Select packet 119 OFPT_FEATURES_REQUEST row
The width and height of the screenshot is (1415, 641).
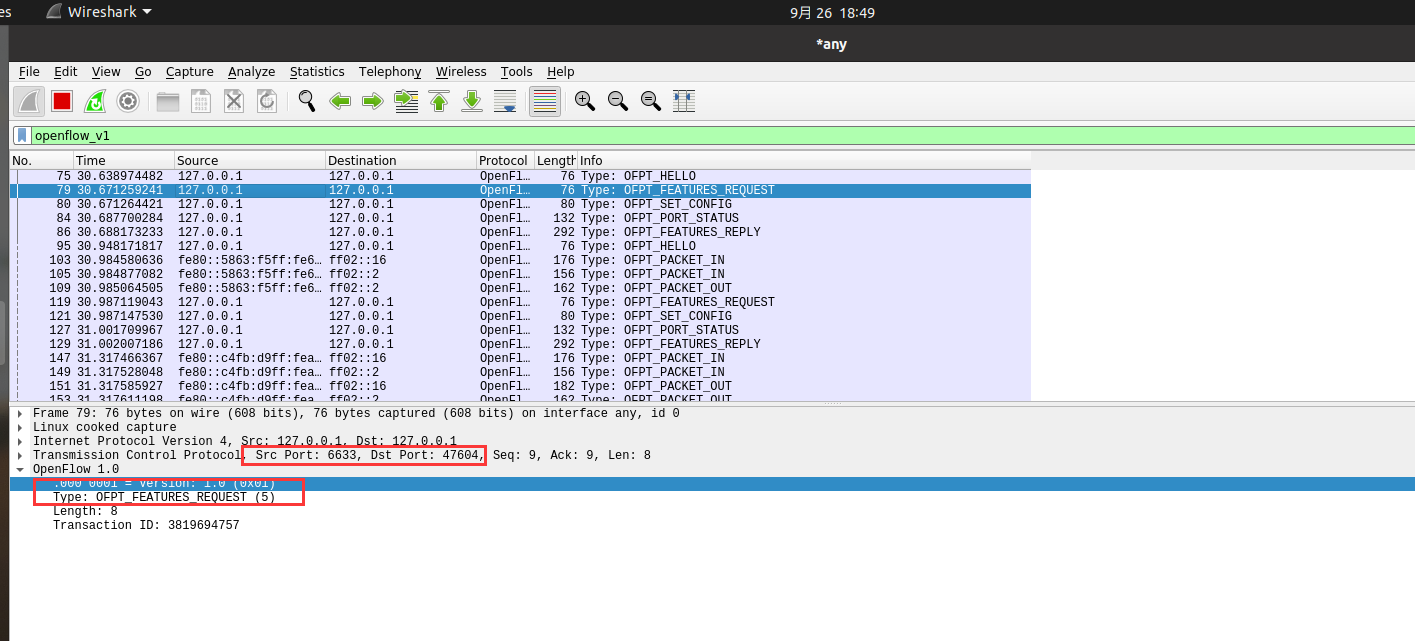[520, 302]
